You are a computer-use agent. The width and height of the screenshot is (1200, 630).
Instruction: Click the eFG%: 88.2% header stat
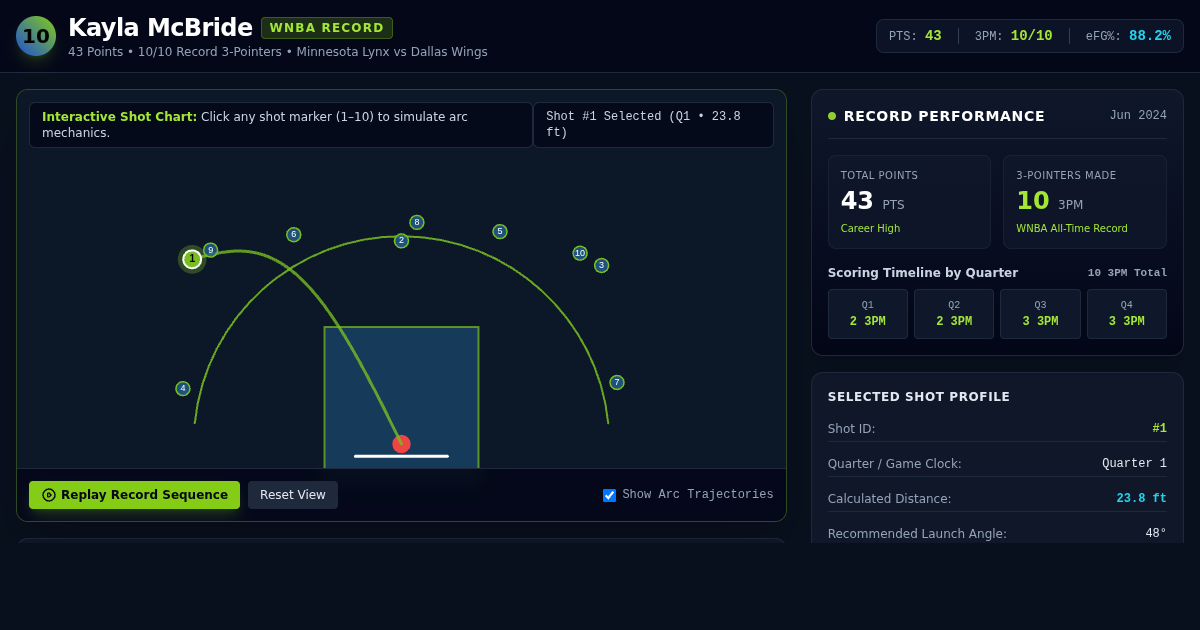click(x=1128, y=36)
